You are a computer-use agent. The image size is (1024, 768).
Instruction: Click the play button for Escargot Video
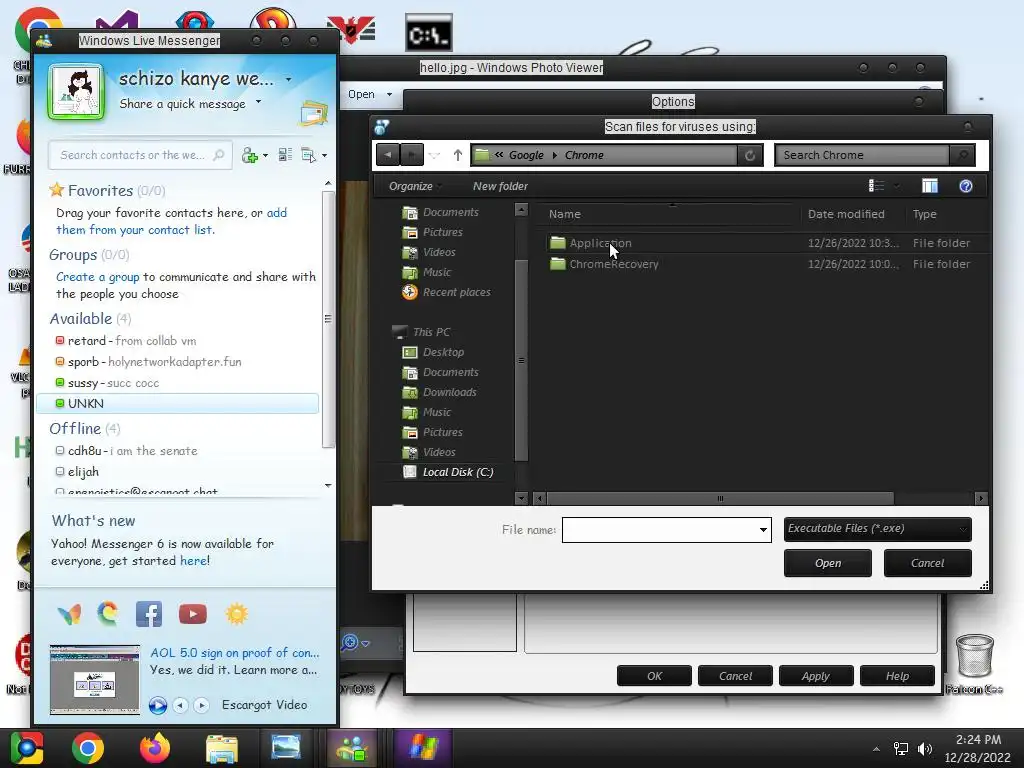pyautogui.click(x=157, y=705)
